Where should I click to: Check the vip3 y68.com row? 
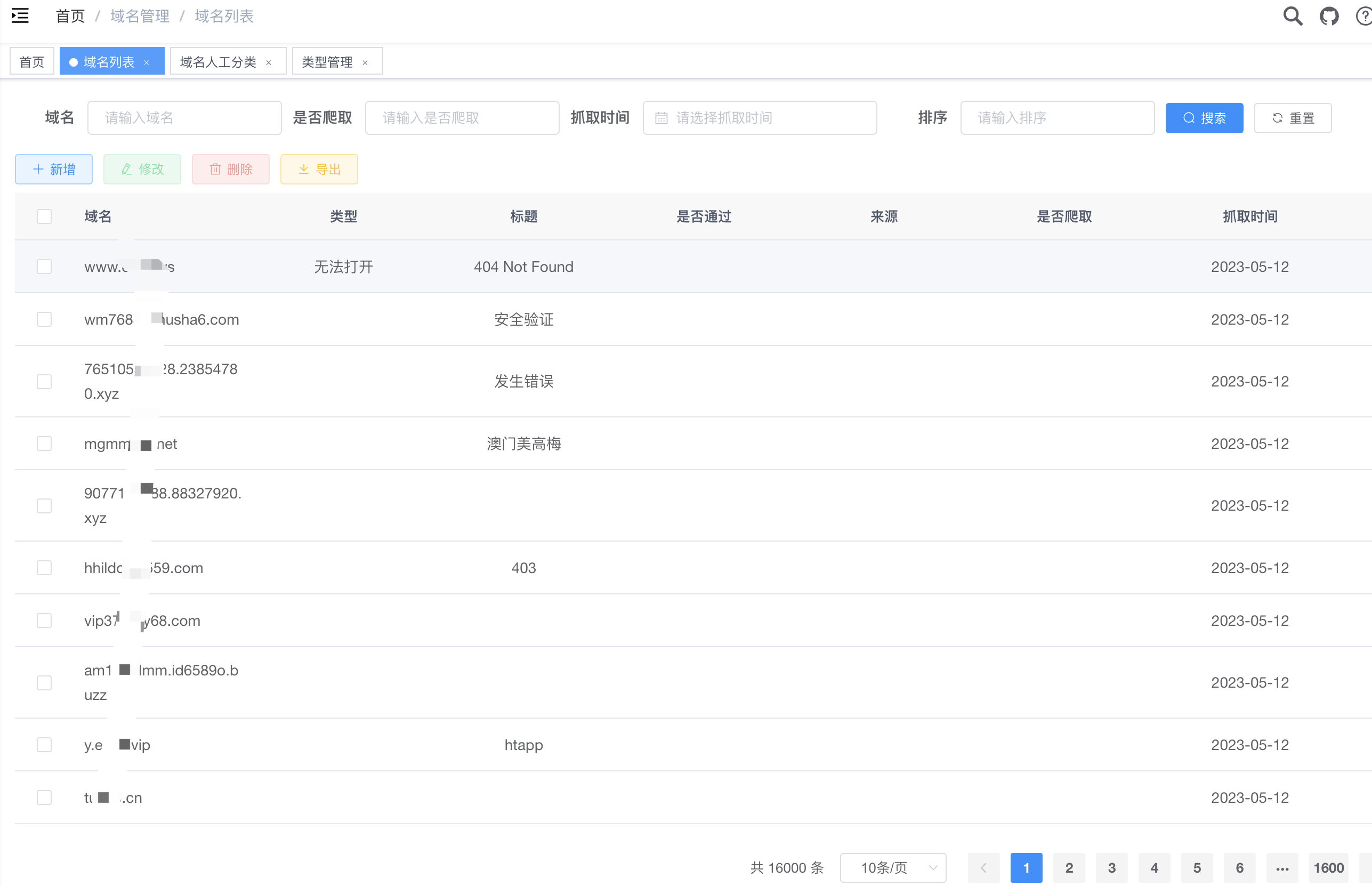44,620
